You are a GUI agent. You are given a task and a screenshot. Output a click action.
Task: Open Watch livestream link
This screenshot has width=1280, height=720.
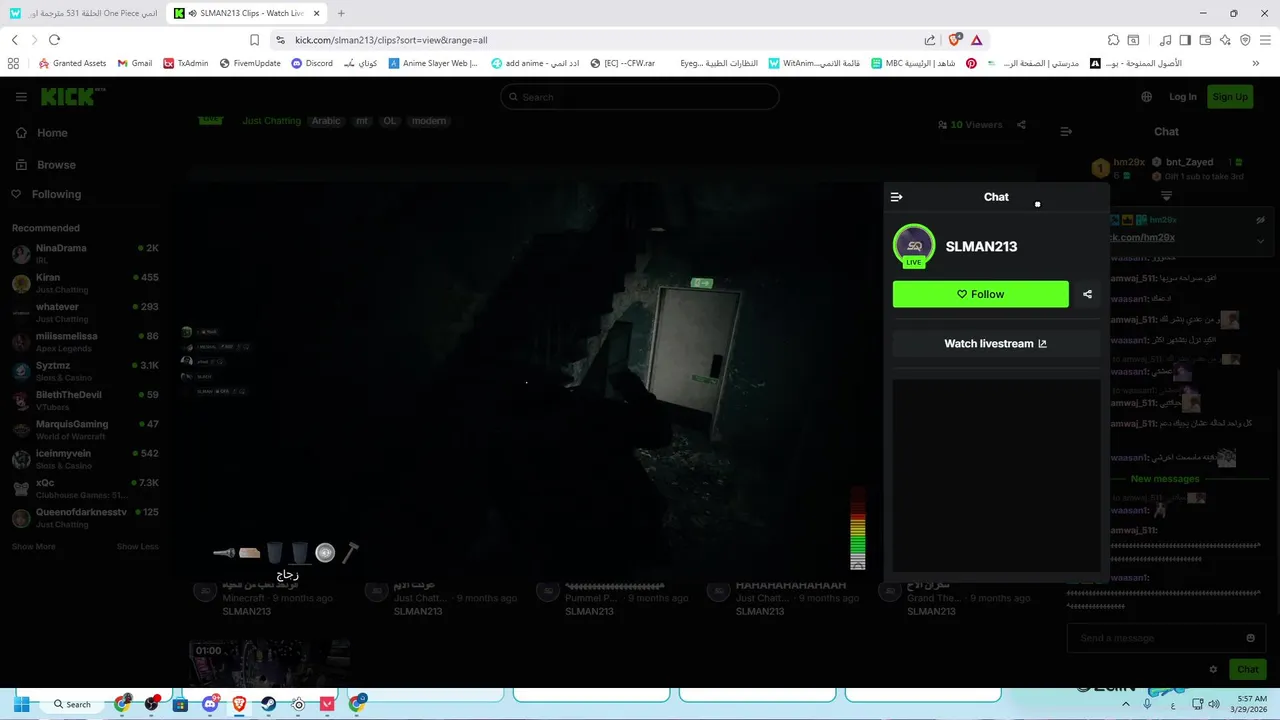(x=995, y=343)
